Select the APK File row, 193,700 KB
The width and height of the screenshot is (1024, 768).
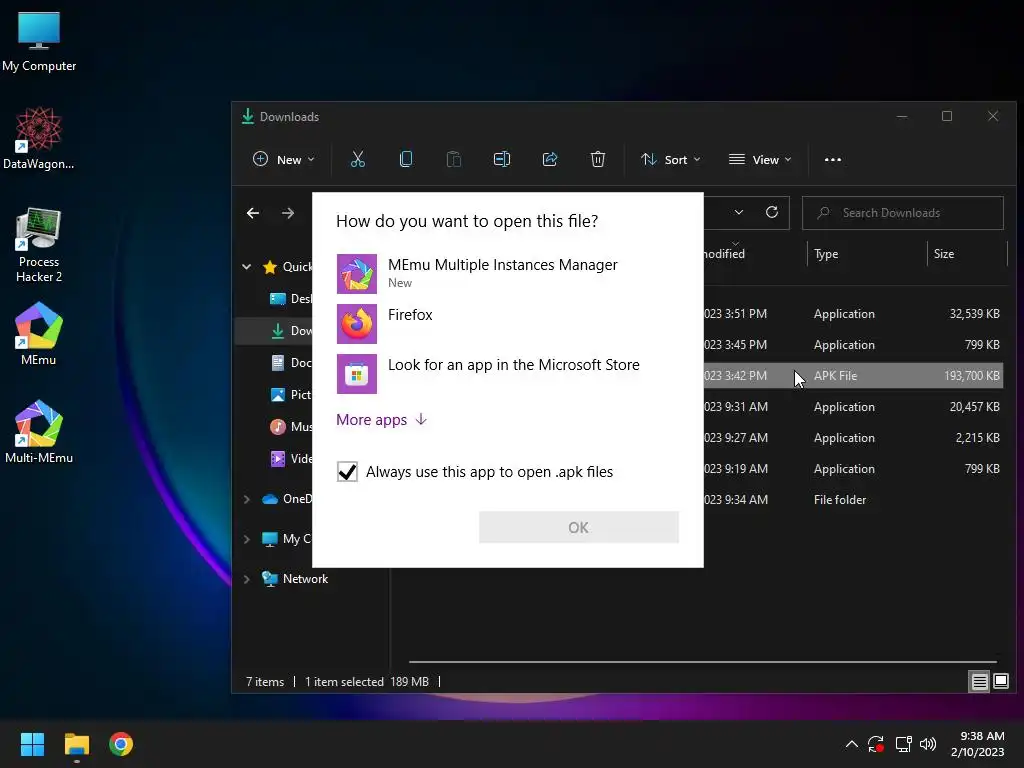tap(853, 376)
